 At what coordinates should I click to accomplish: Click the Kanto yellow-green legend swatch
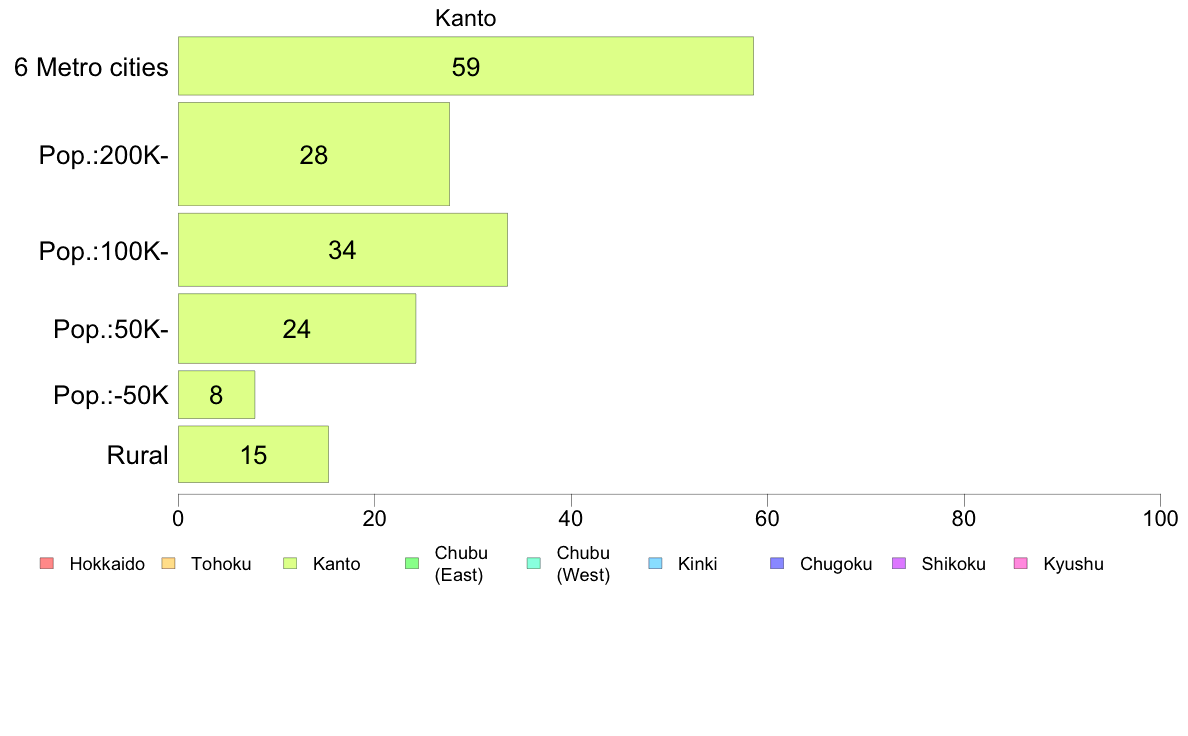290,563
